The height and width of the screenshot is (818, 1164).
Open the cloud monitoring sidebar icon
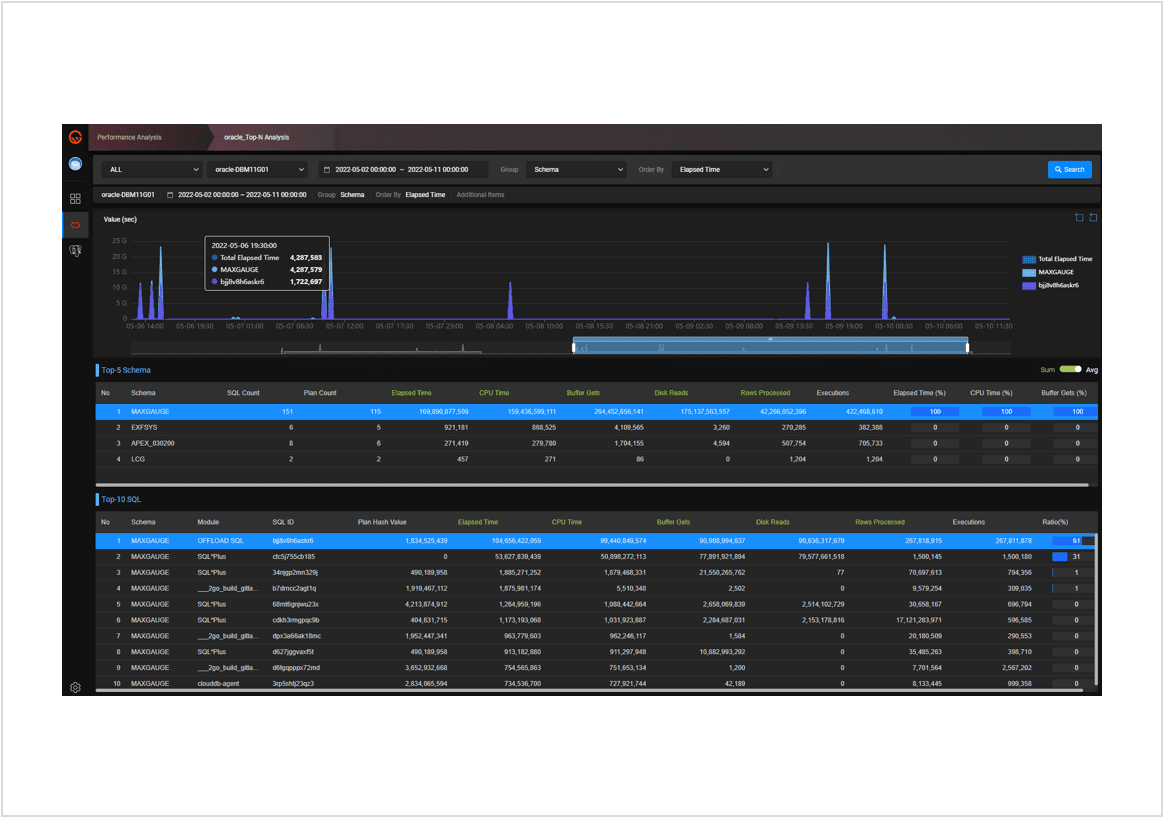pyautogui.click(x=75, y=164)
